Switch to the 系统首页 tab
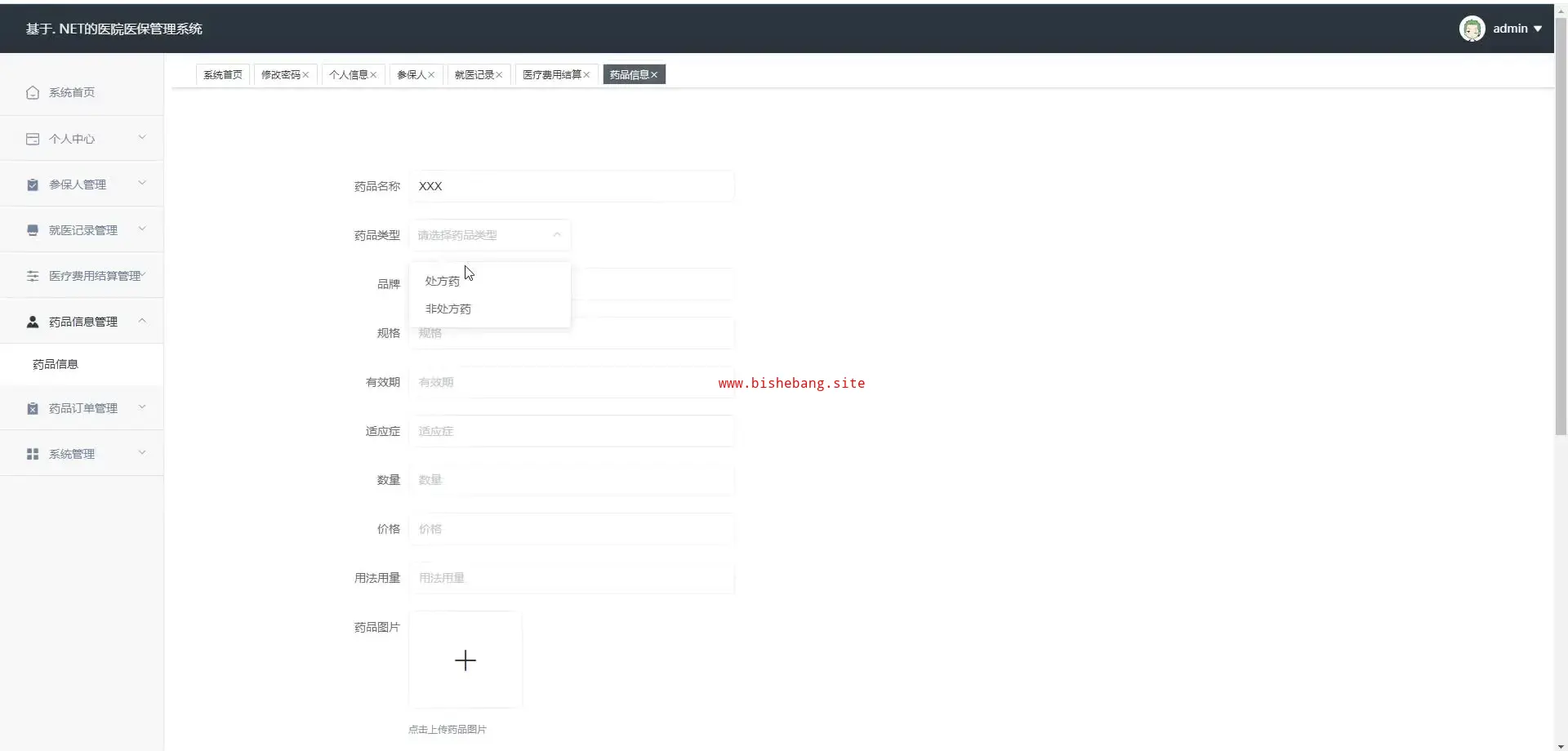The height and width of the screenshot is (751, 1568). tap(223, 75)
